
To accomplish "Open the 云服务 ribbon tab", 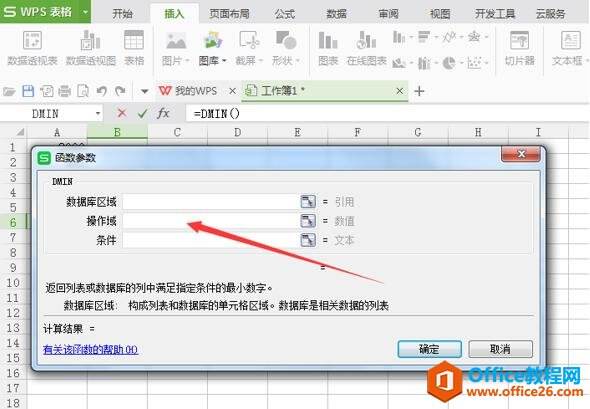I will tap(550, 14).
